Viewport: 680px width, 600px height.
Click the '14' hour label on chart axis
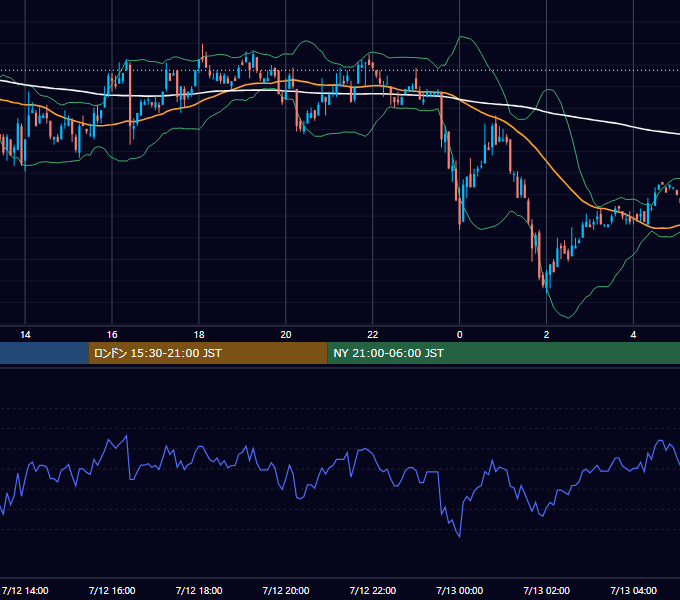click(25, 335)
